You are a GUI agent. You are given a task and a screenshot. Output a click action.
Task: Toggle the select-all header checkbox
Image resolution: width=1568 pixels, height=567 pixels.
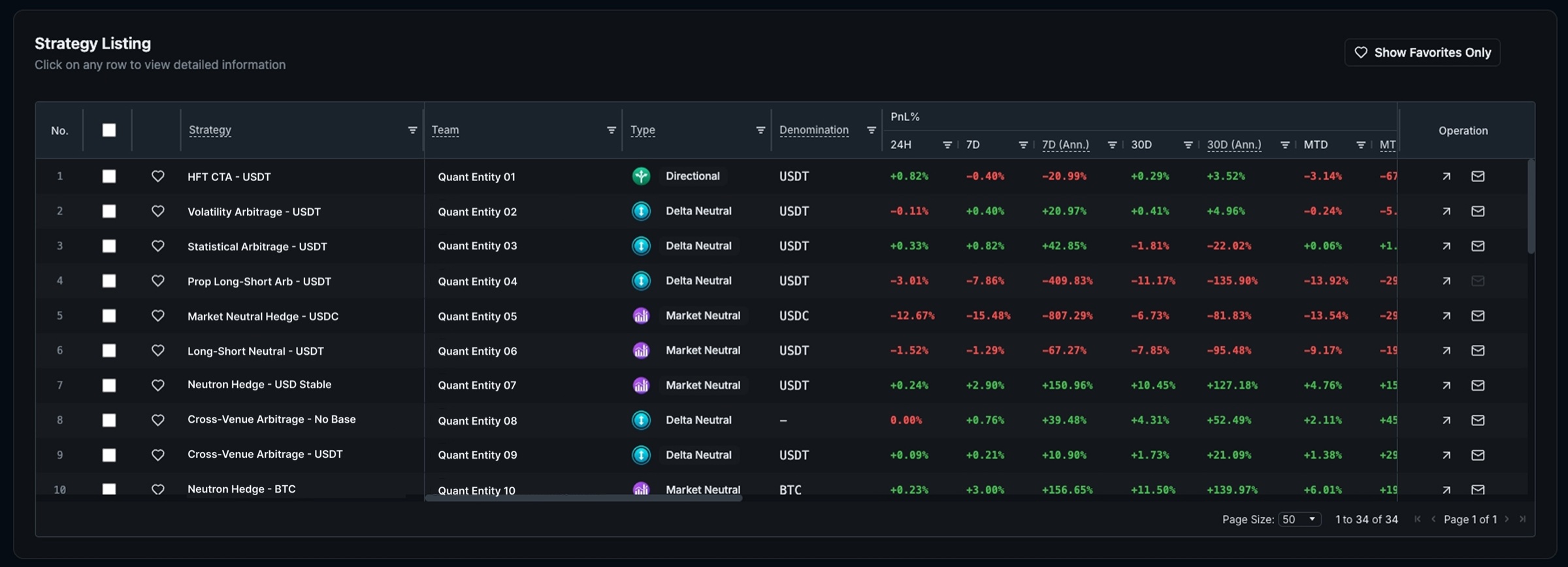109,130
